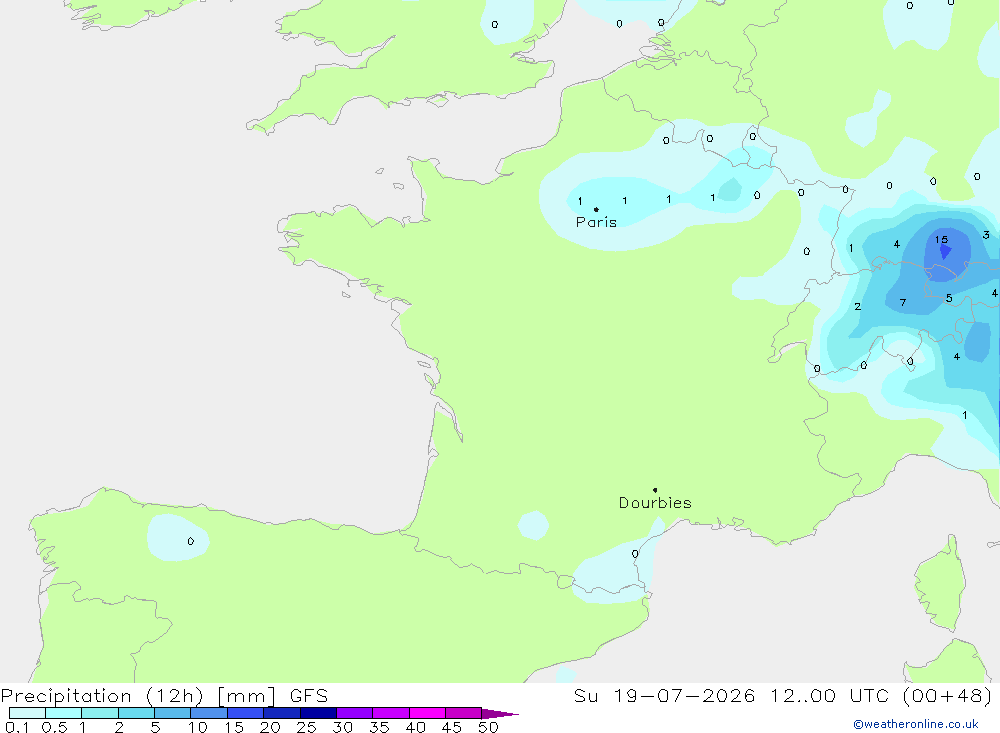Viewport: 1000px width, 733px height.
Task: Click the '50' legend scale label
Action: pyautogui.click(x=488, y=727)
